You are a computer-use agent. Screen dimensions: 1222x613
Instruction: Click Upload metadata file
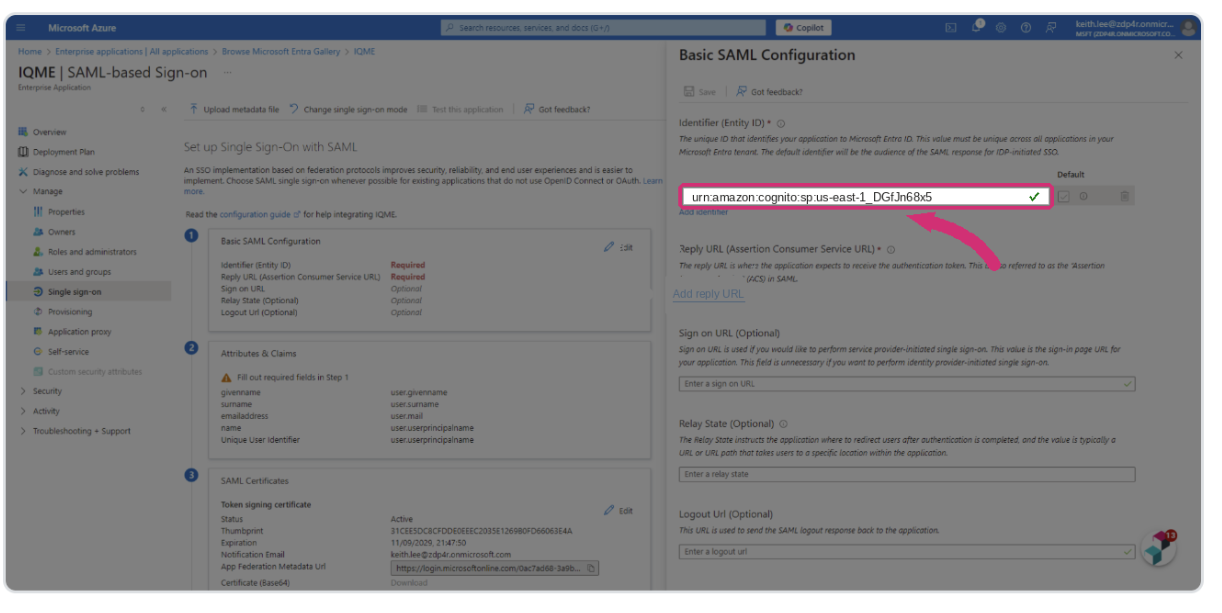(x=234, y=109)
